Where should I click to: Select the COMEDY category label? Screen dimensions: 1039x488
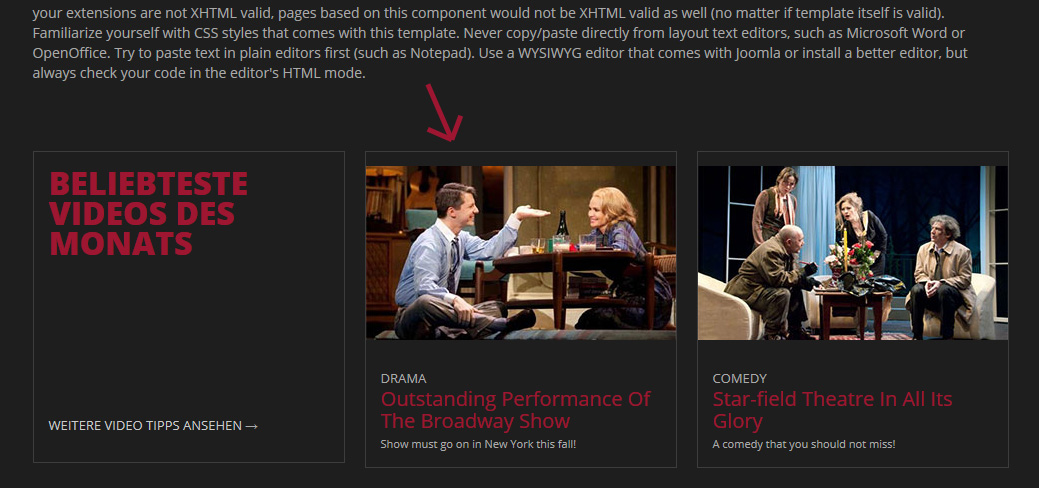pyautogui.click(x=739, y=379)
